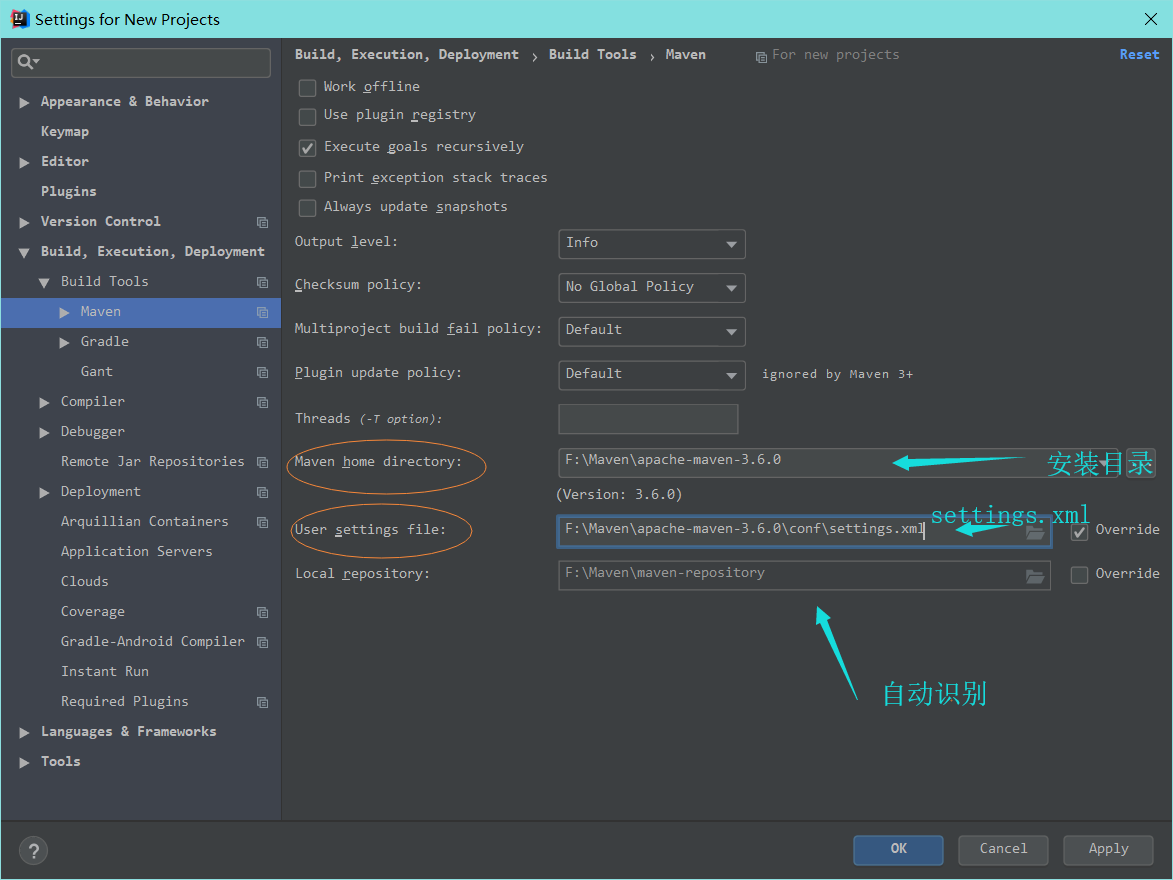Select Instant Run in tree

coord(105,671)
